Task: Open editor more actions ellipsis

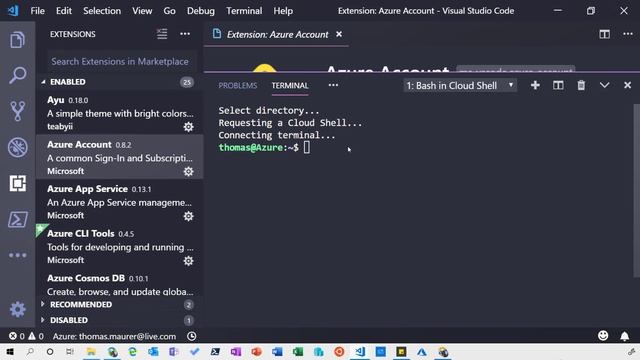Action: 628,34
